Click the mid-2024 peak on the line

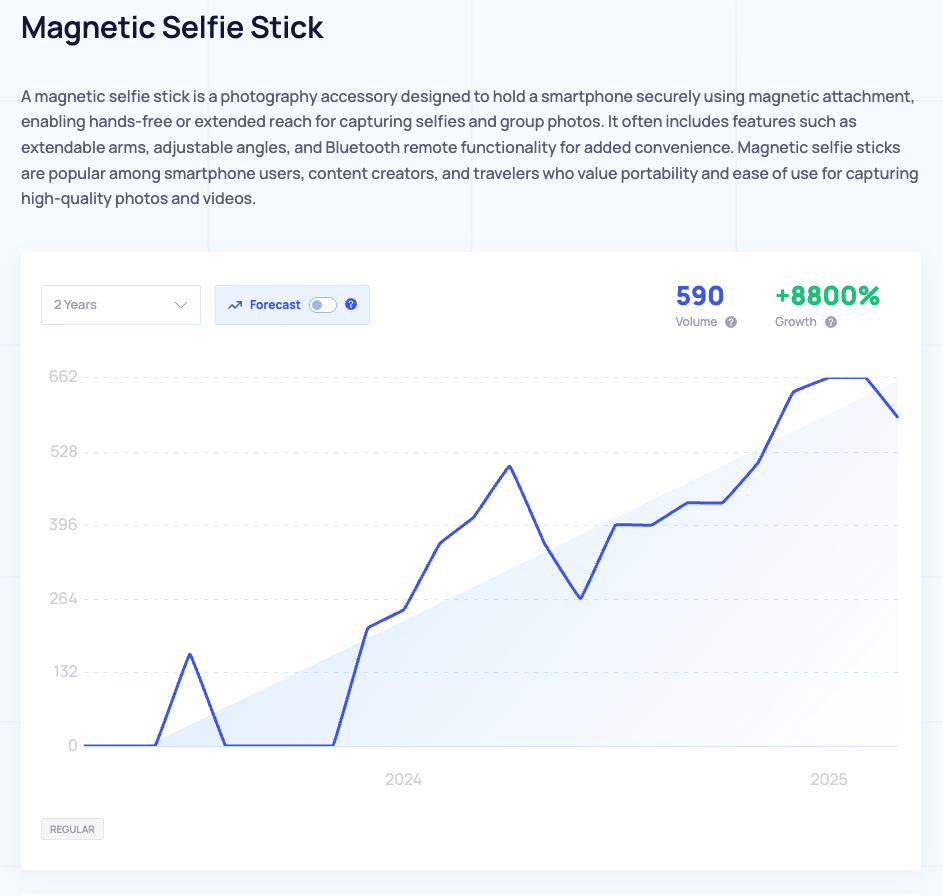coord(509,466)
